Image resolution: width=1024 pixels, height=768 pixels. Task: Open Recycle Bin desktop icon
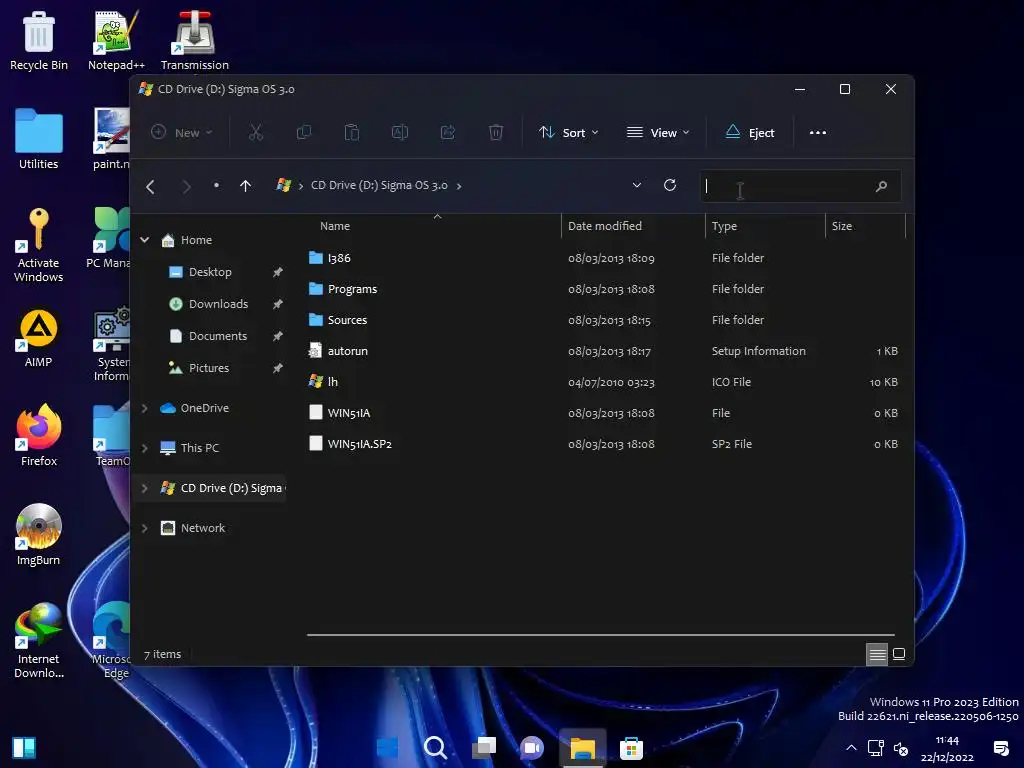[39, 40]
